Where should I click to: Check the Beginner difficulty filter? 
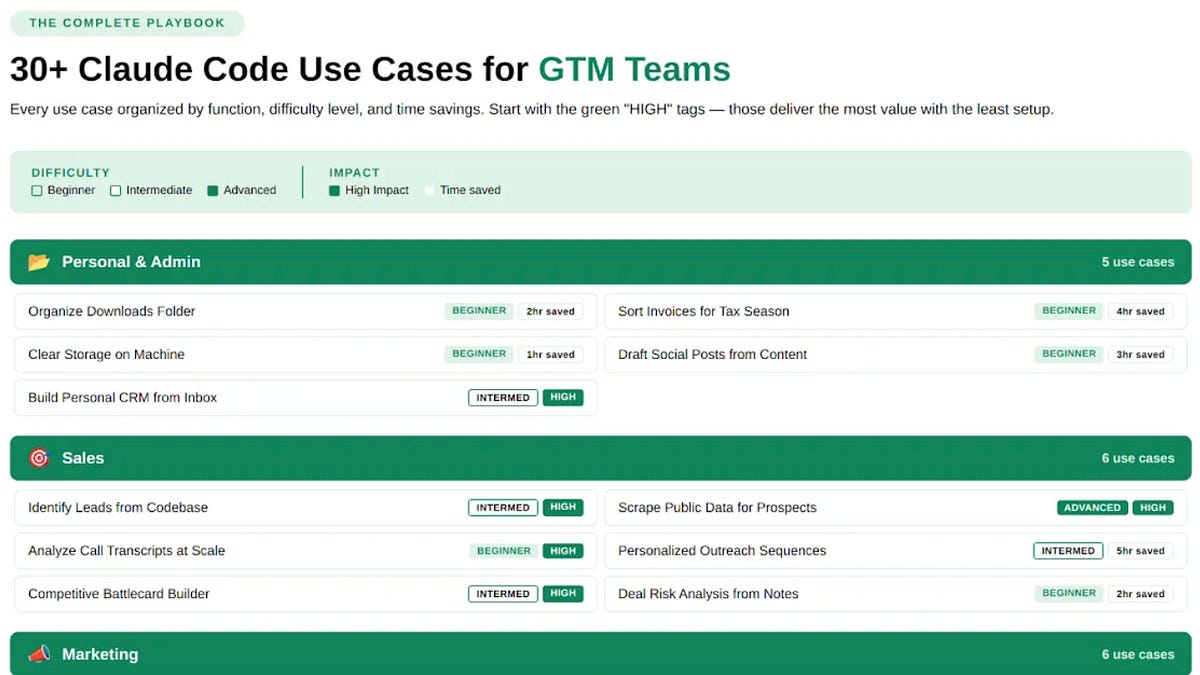36,190
